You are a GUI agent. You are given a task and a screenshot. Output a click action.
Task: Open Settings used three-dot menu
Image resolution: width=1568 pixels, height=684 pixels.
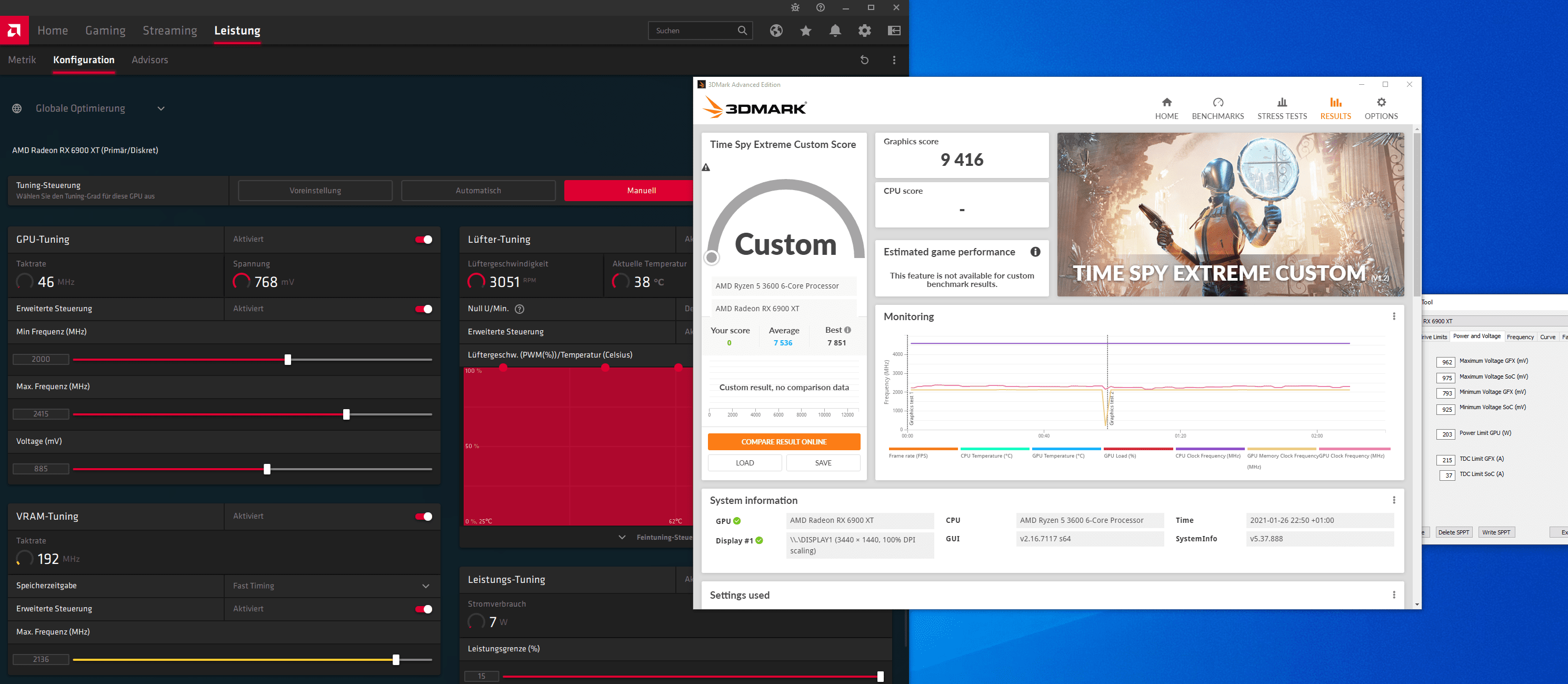1394,594
